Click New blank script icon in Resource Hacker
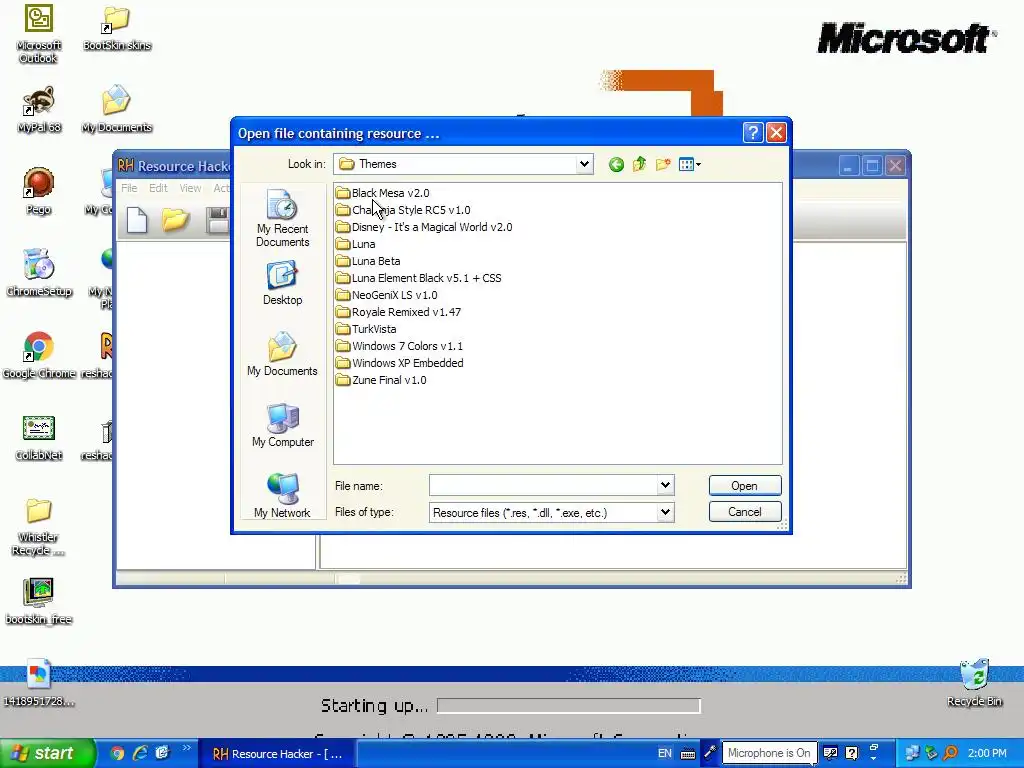This screenshot has width=1024, height=768. click(137, 220)
